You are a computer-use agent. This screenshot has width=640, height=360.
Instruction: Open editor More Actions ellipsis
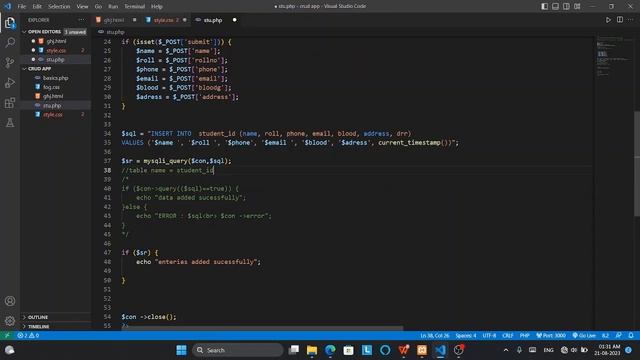click(631, 20)
